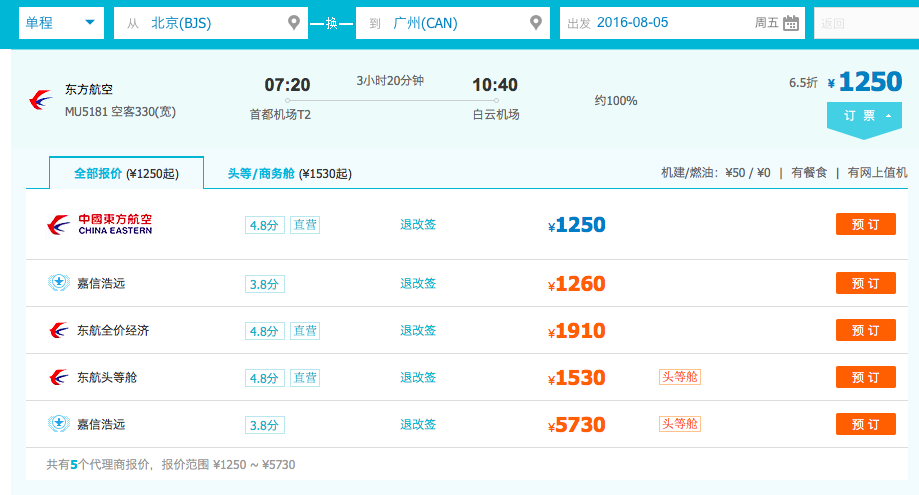
Task: Click the 4.8分 rating in 东航头等舱 row
Action: pos(264,378)
